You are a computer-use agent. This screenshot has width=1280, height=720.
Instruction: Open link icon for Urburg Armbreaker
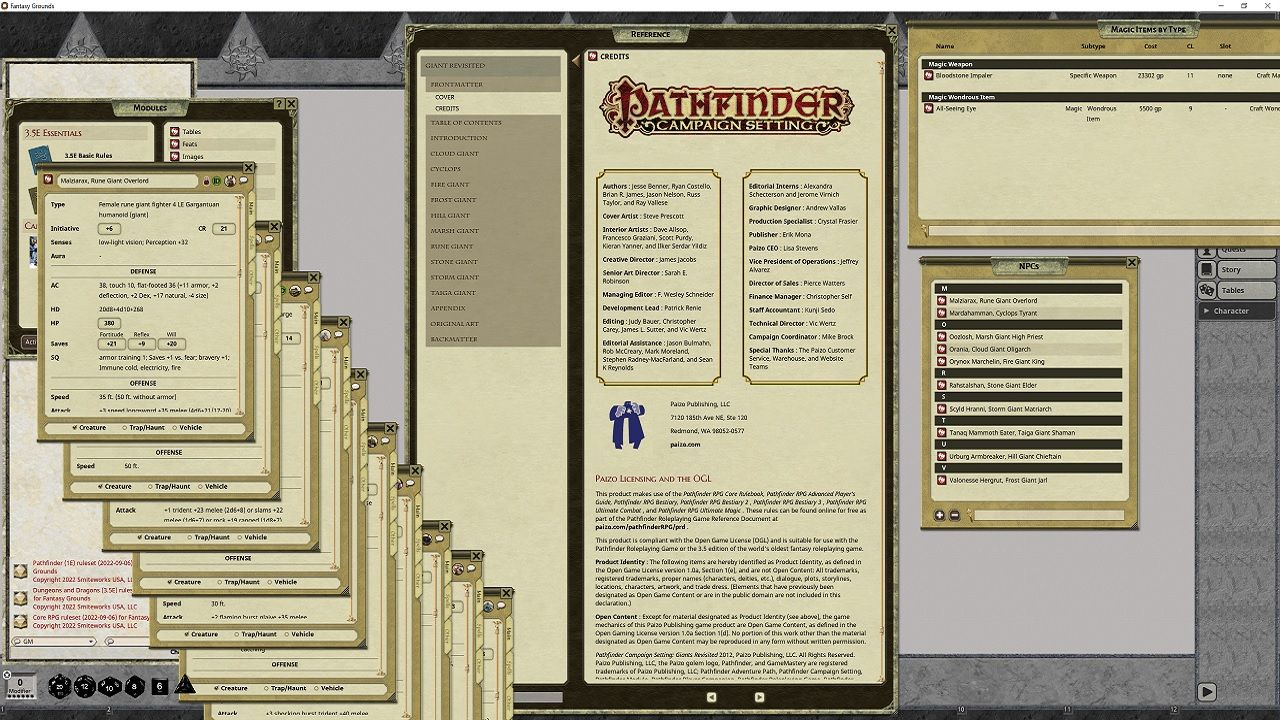942,456
